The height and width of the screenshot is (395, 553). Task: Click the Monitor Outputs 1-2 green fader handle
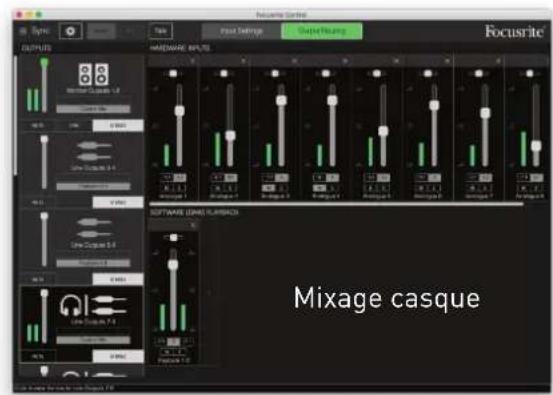pos(44,62)
